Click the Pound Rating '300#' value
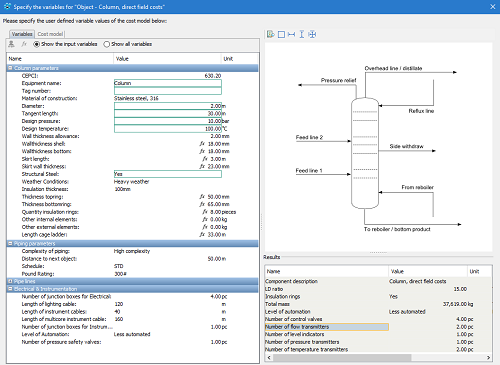The image size is (500, 365). 120,274
